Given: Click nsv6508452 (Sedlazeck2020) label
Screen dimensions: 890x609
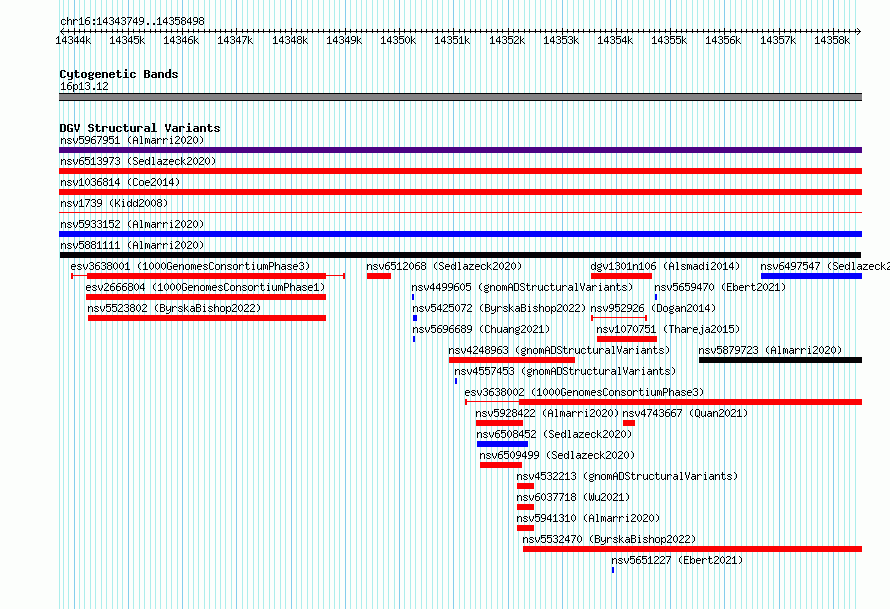Looking at the screenshot, I should tap(554, 434).
